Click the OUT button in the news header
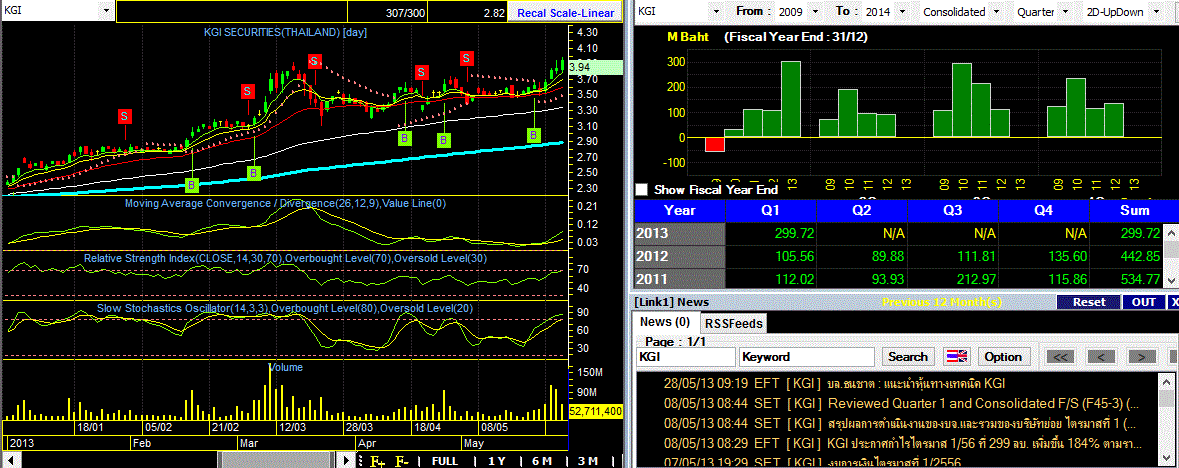This screenshot has height=468, width=1179. point(1143,302)
